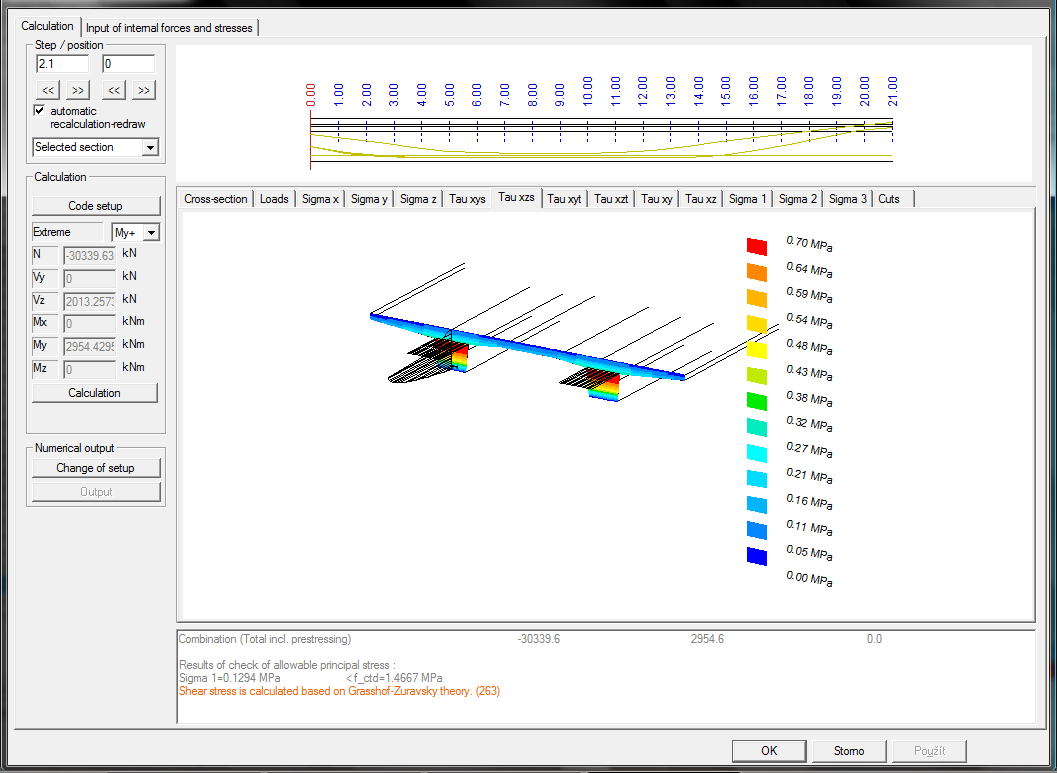Click the step input field showing 2.1
Viewport: 1057px width, 773px height.
[x=62, y=64]
